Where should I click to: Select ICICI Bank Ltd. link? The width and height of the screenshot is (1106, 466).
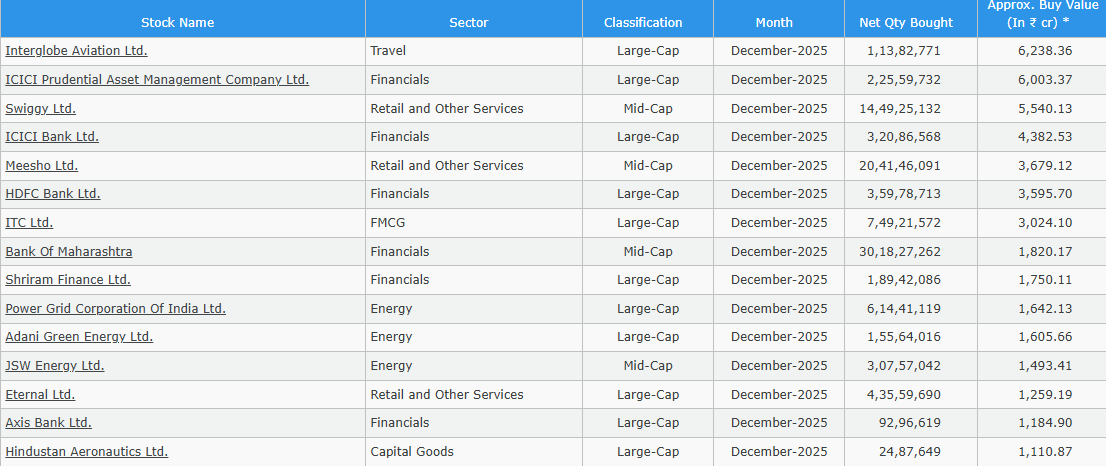pos(52,137)
